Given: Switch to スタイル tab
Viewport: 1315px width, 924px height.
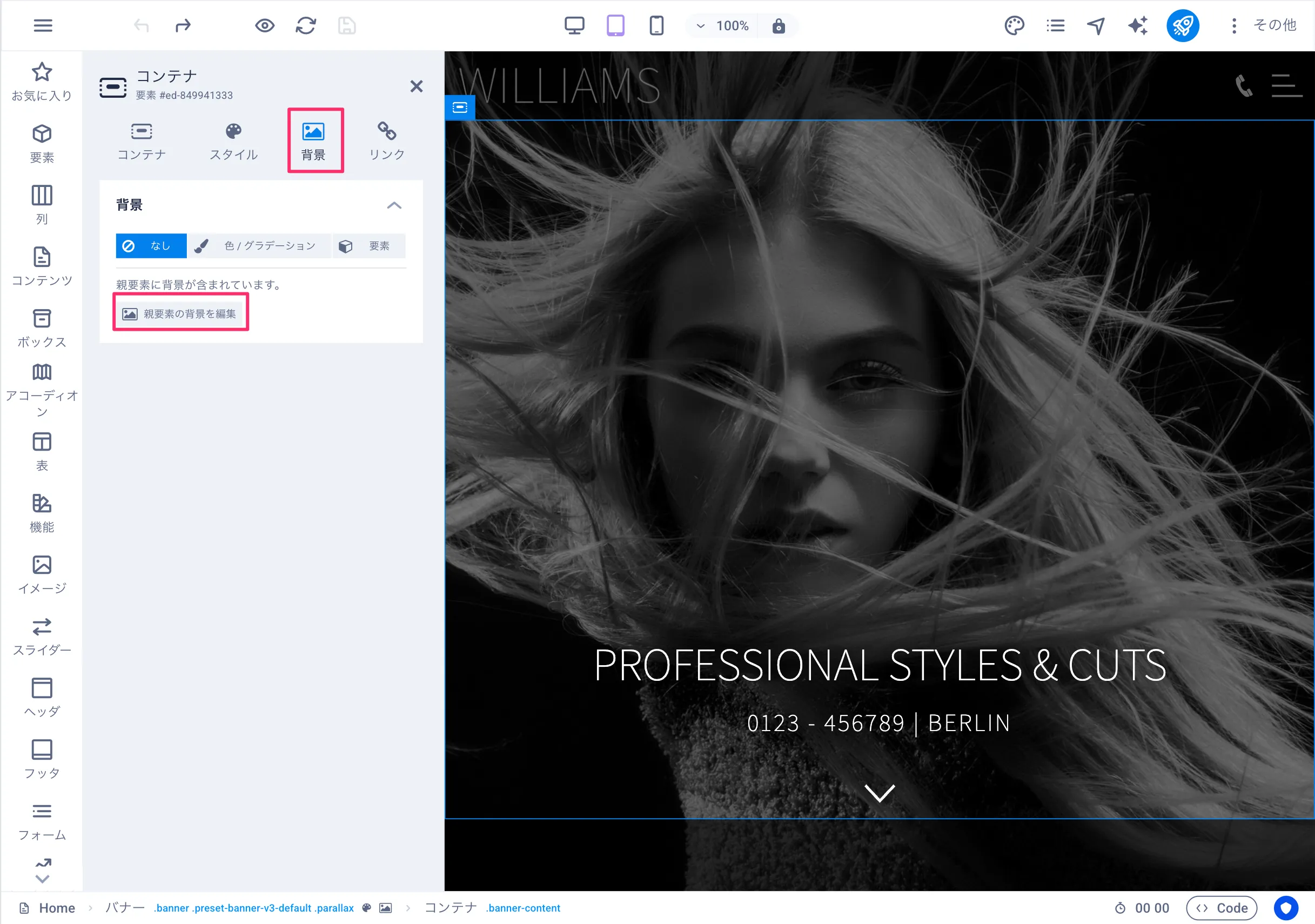Looking at the screenshot, I should pos(234,142).
